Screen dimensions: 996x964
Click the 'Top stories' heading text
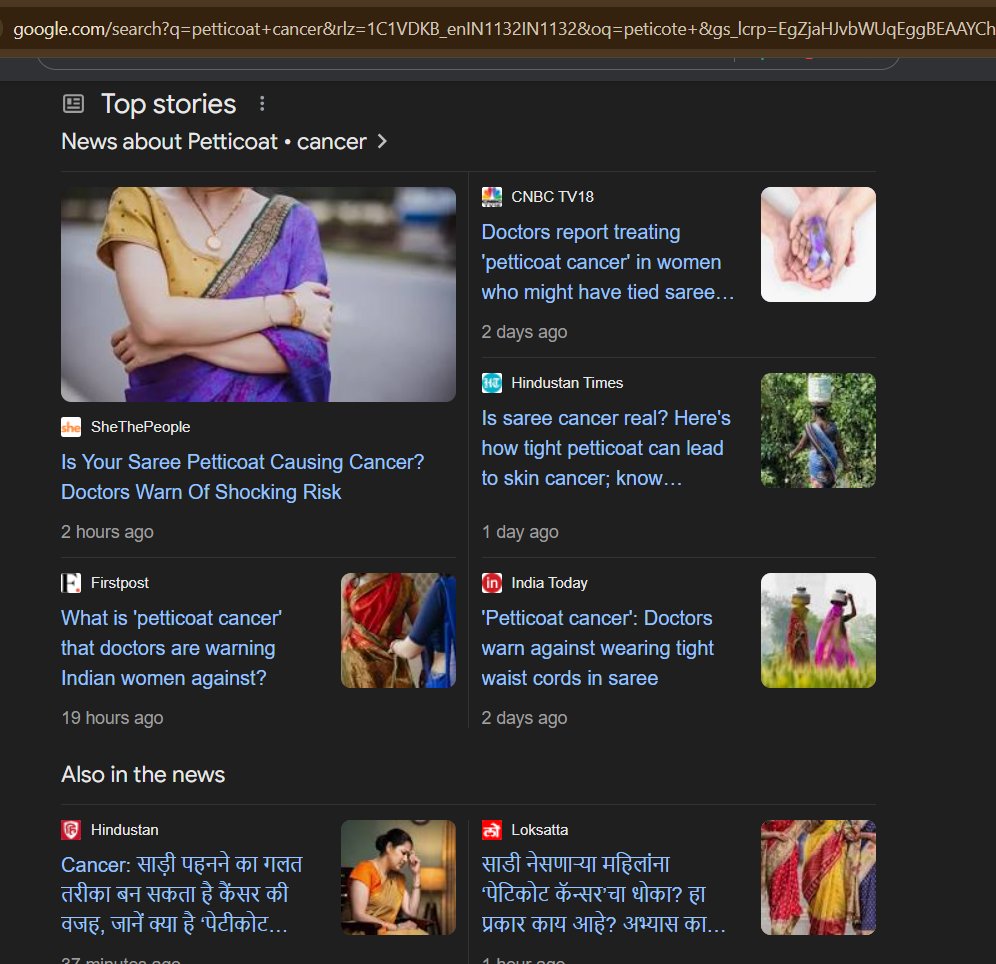click(x=168, y=104)
